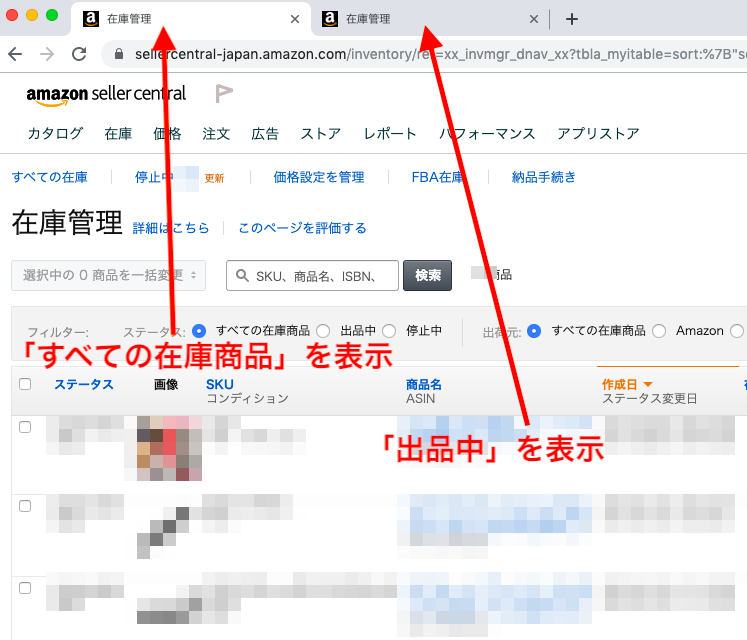Check the third product row checkbox
Screen dimensions: 747x640
click(25, 588)
